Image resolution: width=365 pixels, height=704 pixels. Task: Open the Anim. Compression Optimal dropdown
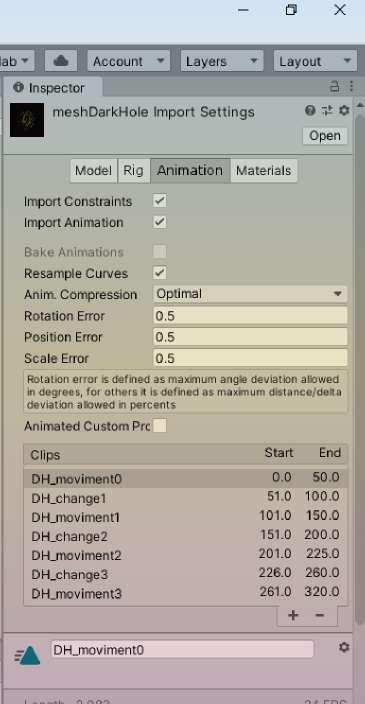tap(250, 294)
